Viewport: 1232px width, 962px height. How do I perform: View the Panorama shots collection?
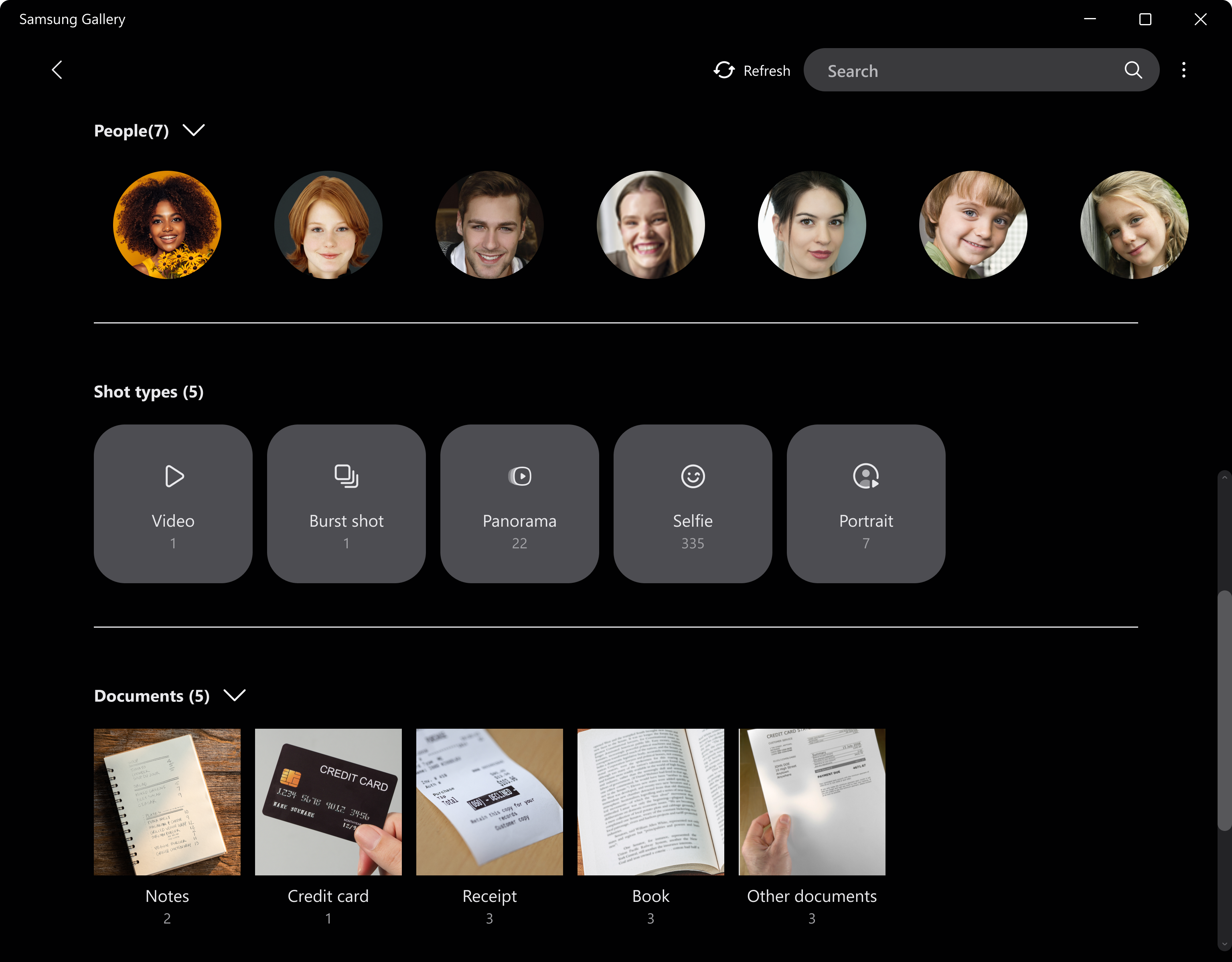tap(519, 503)
